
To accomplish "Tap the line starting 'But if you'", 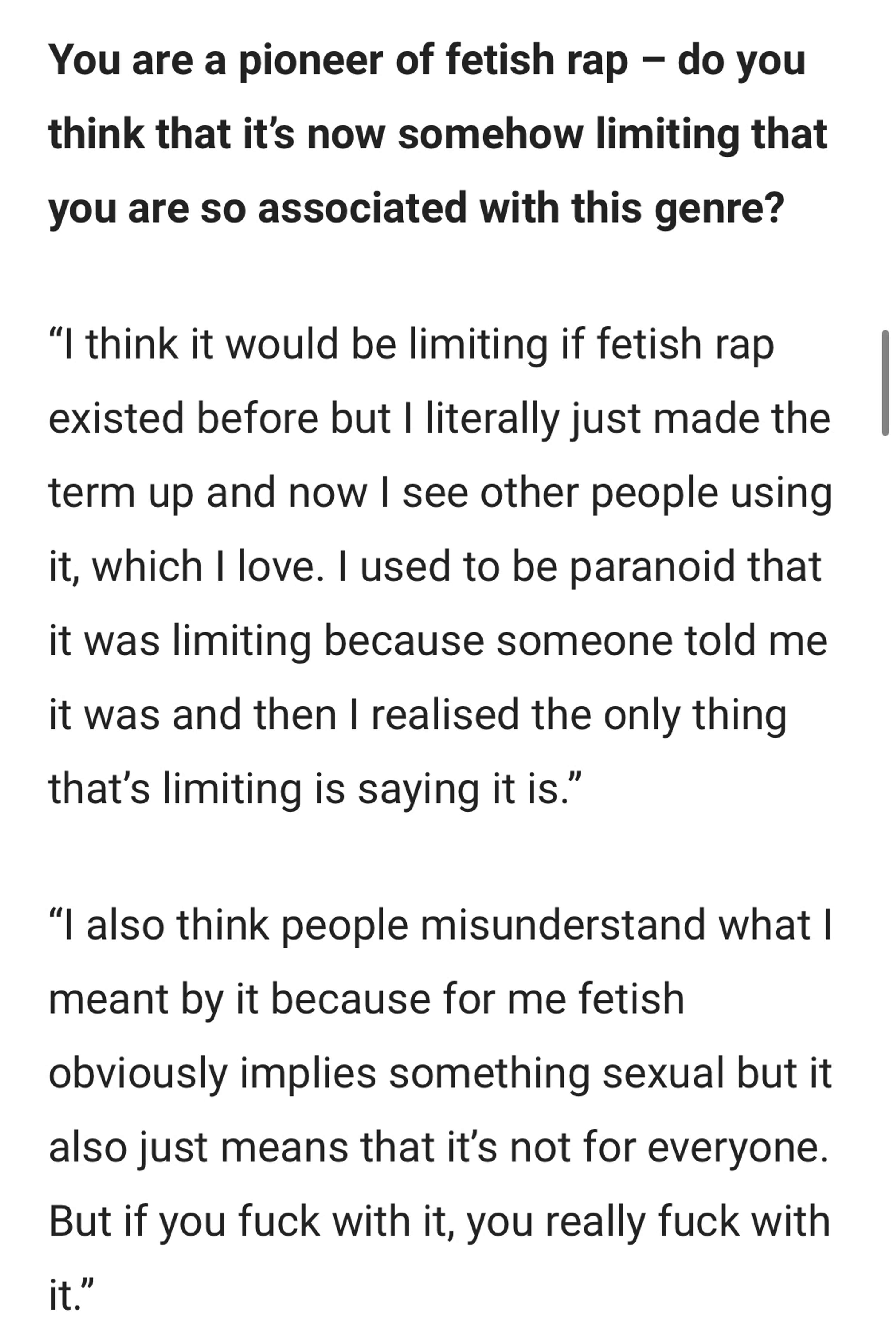I will click(439, 1221).
